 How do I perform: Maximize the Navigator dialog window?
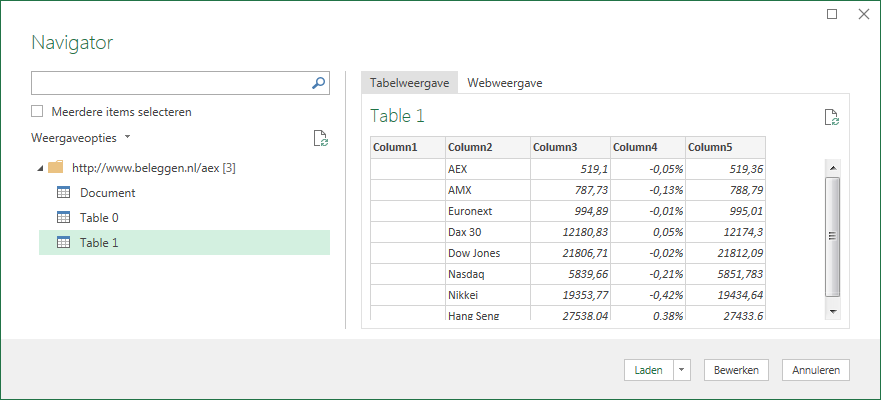[x=832, y=14]
